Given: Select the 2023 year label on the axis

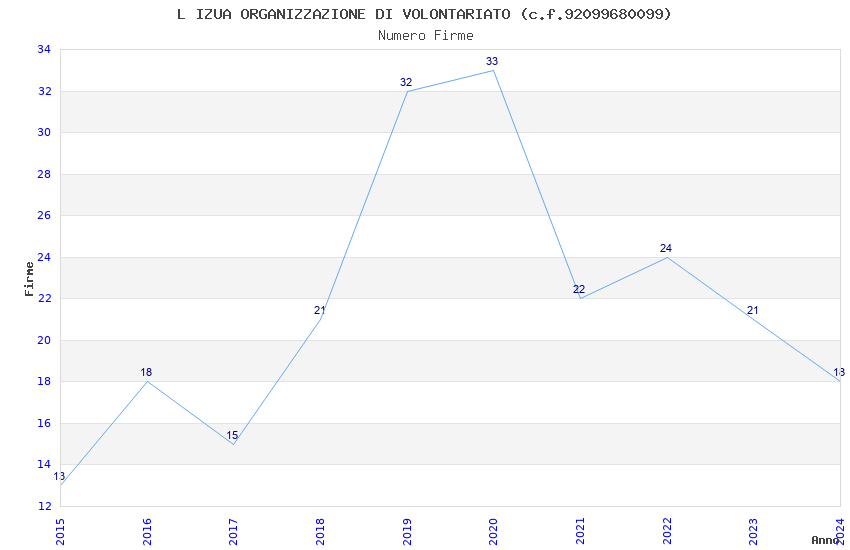Looking at the screenshot, I should point(754,532).
